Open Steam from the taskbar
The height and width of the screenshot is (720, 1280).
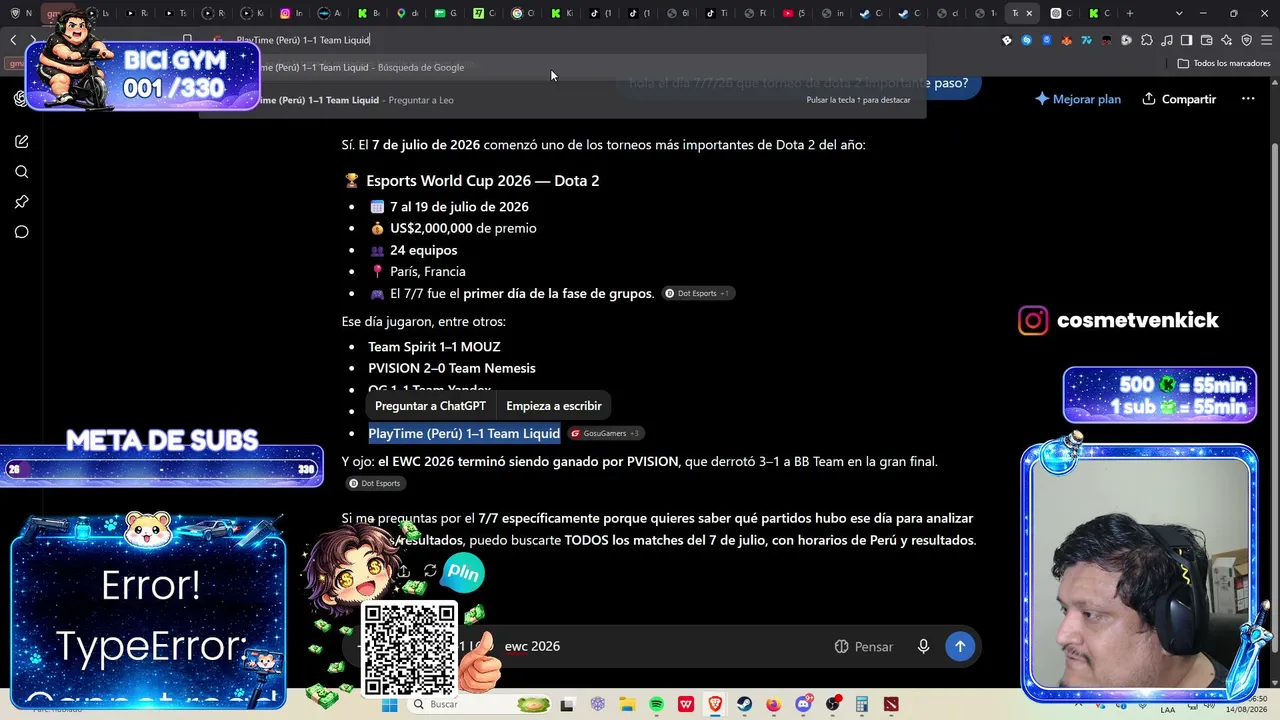click(x=745, y=705)
